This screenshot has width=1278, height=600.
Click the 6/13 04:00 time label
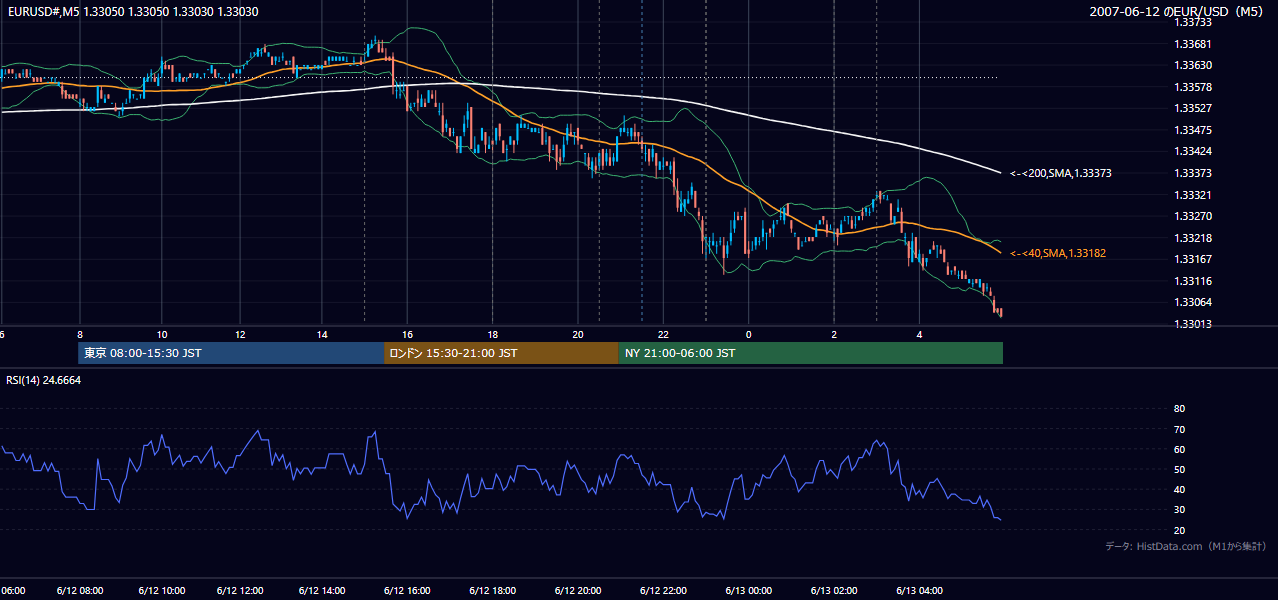pyautogui.click(x=919, y=590)
